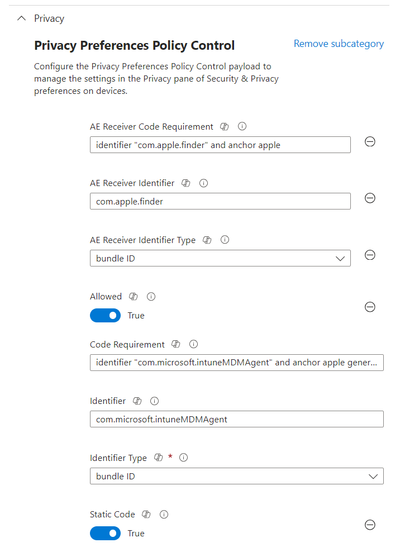400x552 pixels.
Task: Open the Identifier Type dropdown
Action: click(237, 476)
